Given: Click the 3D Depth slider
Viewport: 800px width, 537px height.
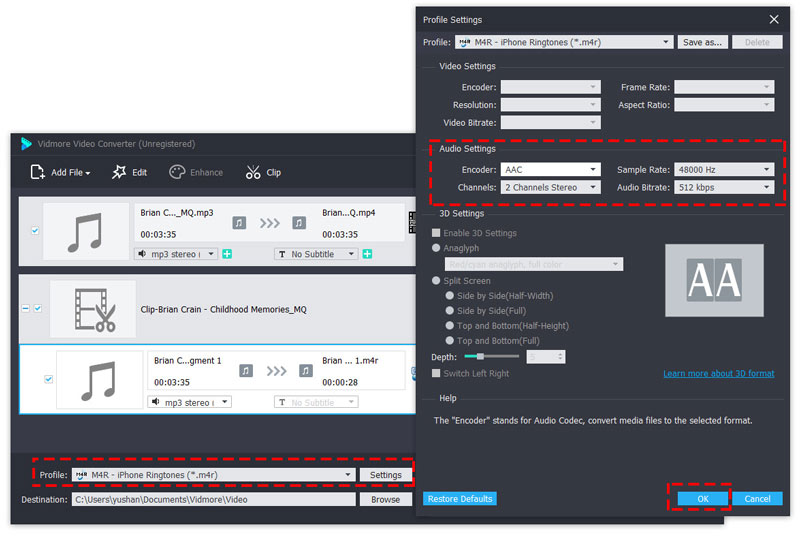Looking at the screenshot, I should coord(489,356).
